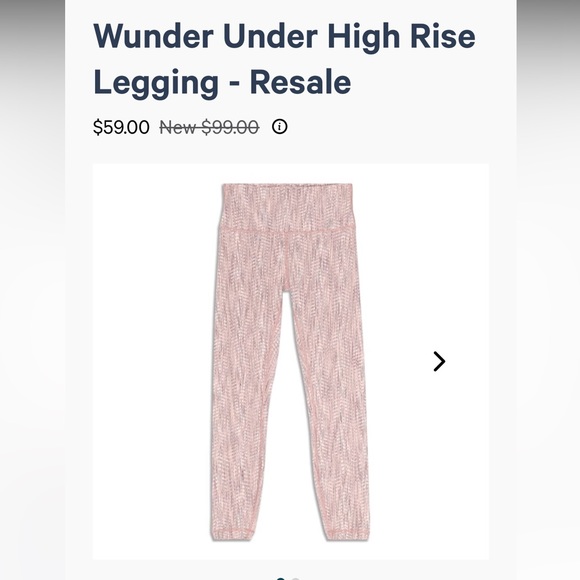Click the blurred gray right margin

548,290
